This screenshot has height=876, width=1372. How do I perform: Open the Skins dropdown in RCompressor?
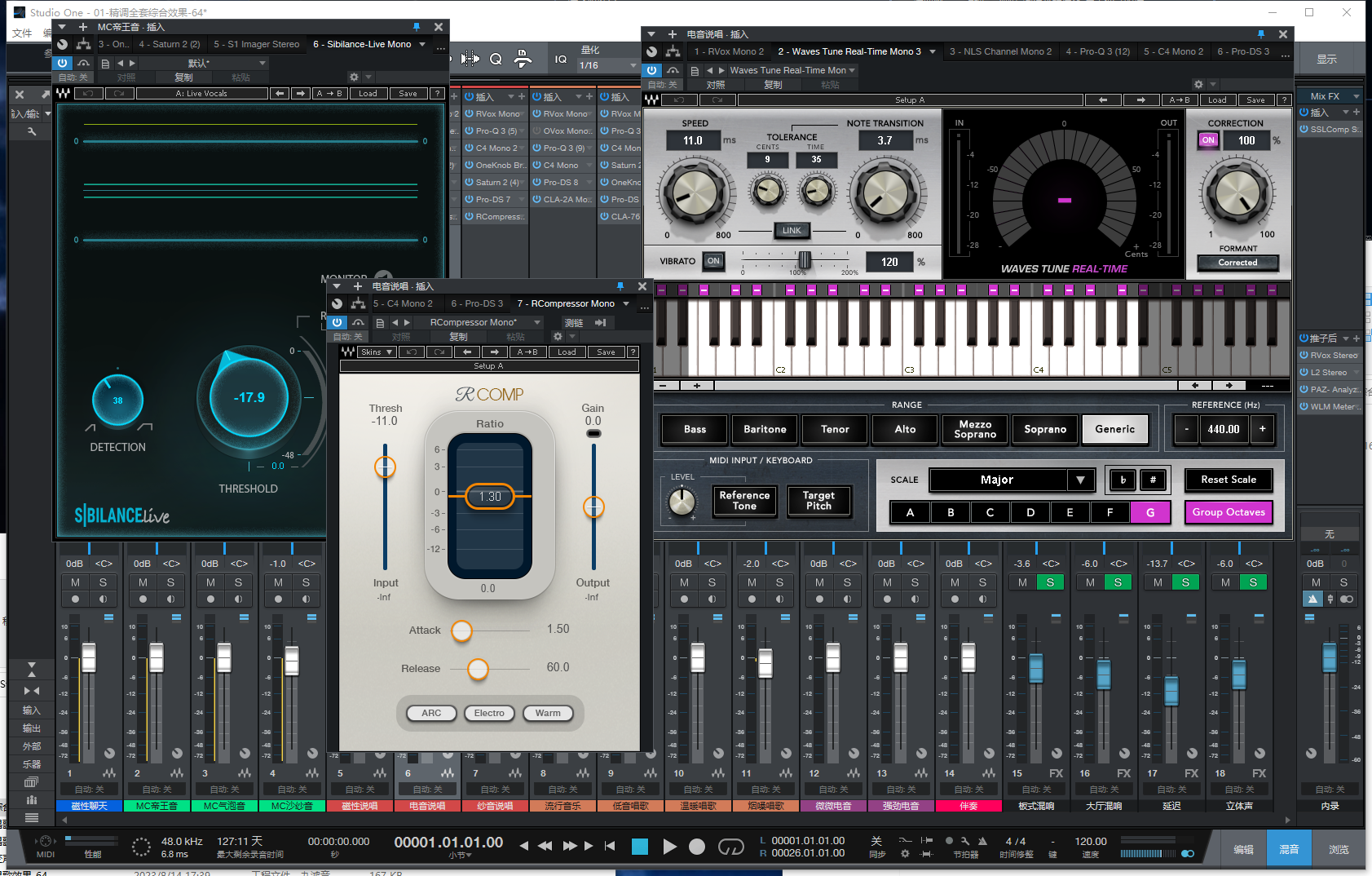coord(375,352)
